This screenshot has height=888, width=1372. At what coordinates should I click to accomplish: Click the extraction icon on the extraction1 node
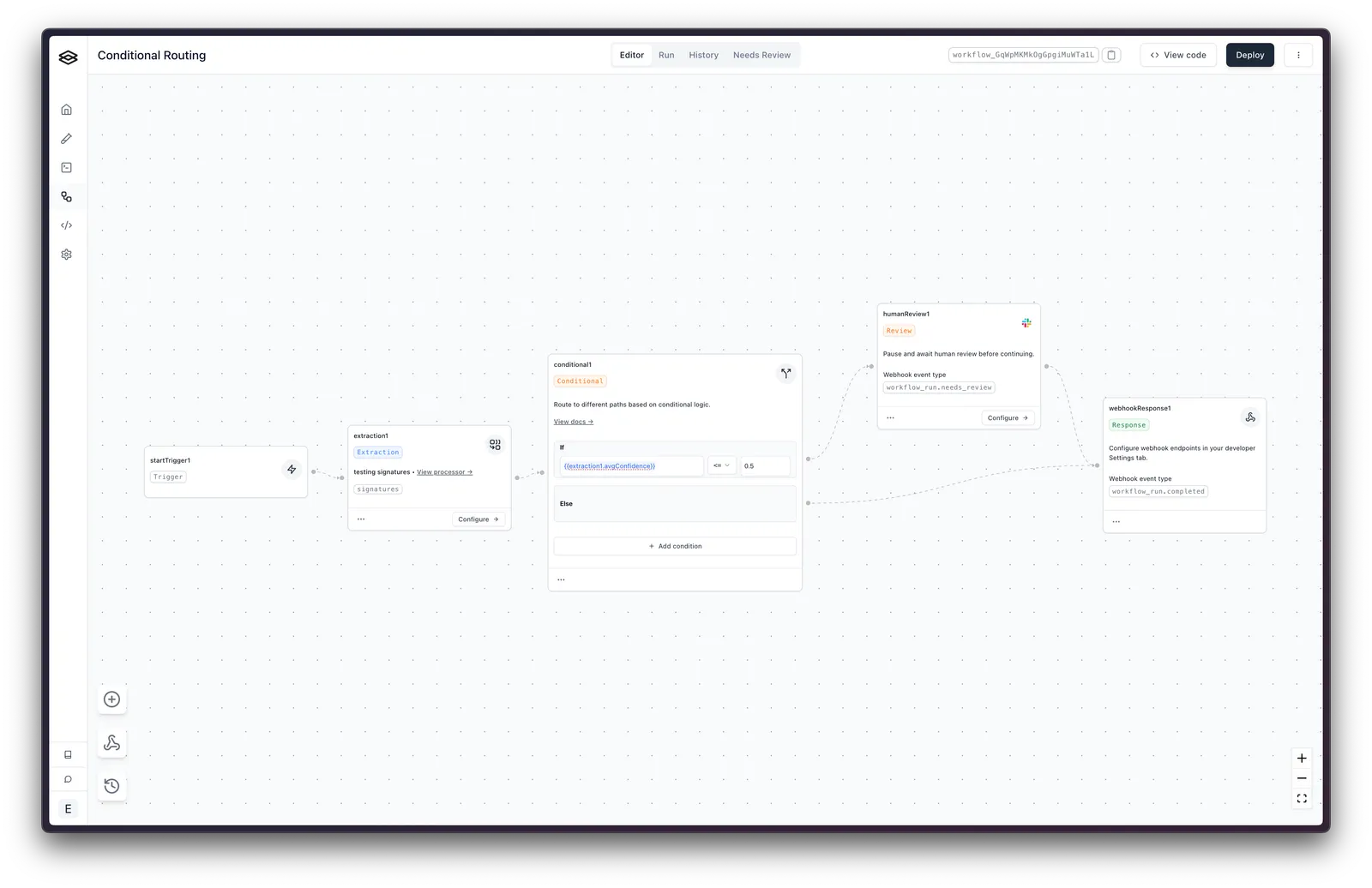click(x=495, y=445)
